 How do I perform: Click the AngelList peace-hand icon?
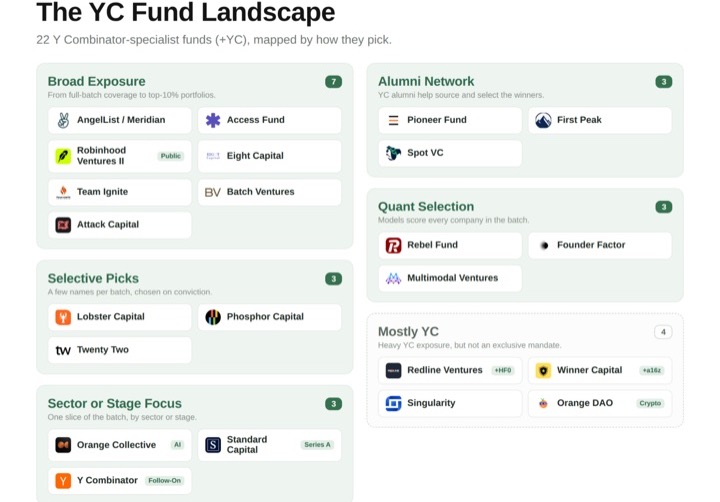(x=63, y=120)
